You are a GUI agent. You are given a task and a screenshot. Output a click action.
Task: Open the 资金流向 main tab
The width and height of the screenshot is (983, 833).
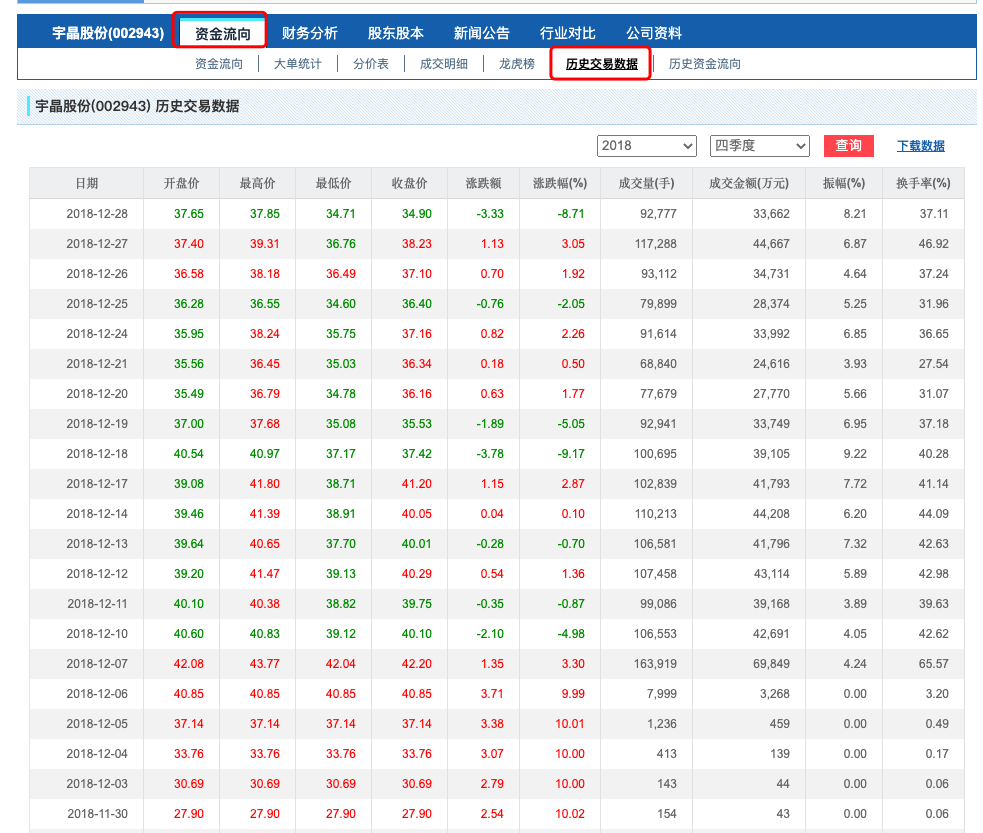click(x=222, y=33)
